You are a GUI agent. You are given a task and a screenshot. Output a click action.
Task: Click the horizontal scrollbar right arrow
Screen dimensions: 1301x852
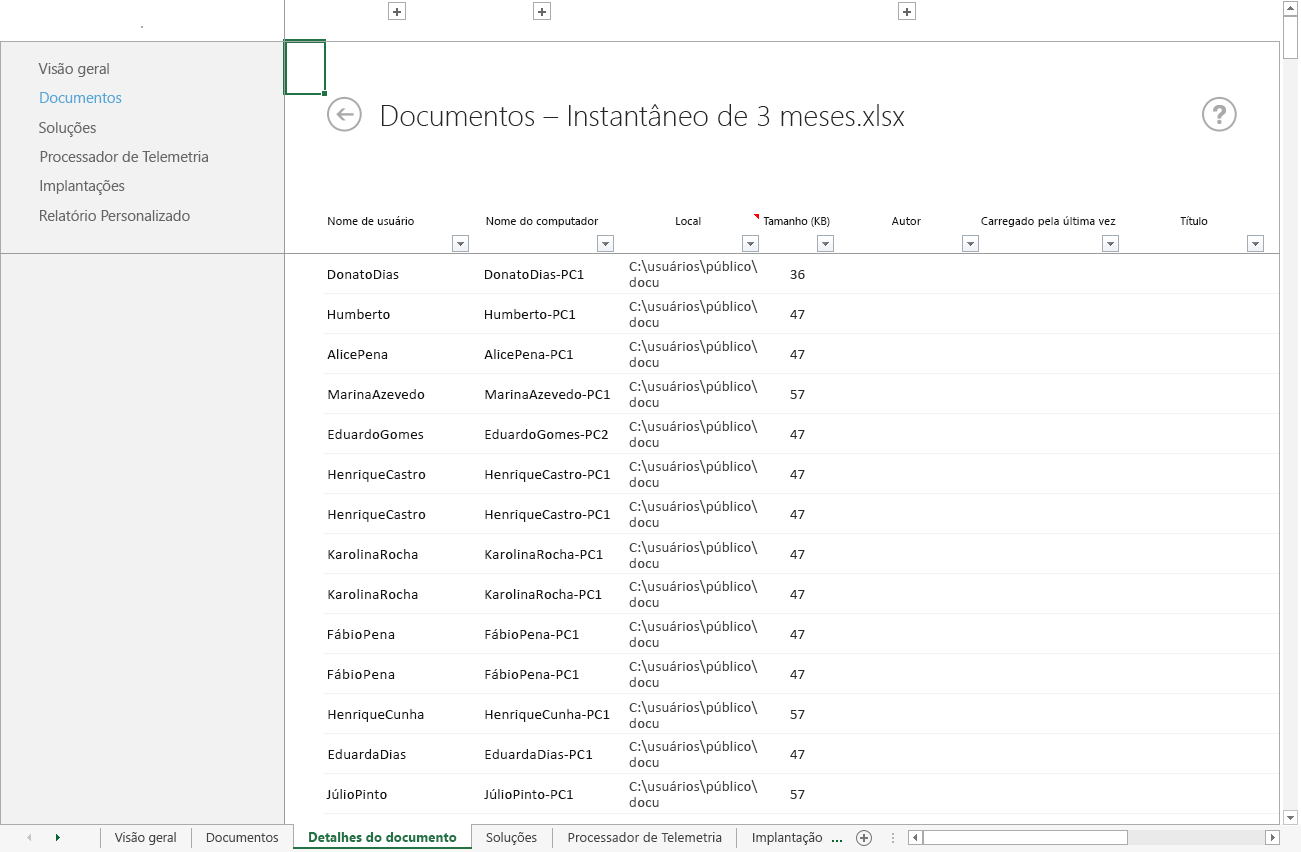[x=1273, y=838]
